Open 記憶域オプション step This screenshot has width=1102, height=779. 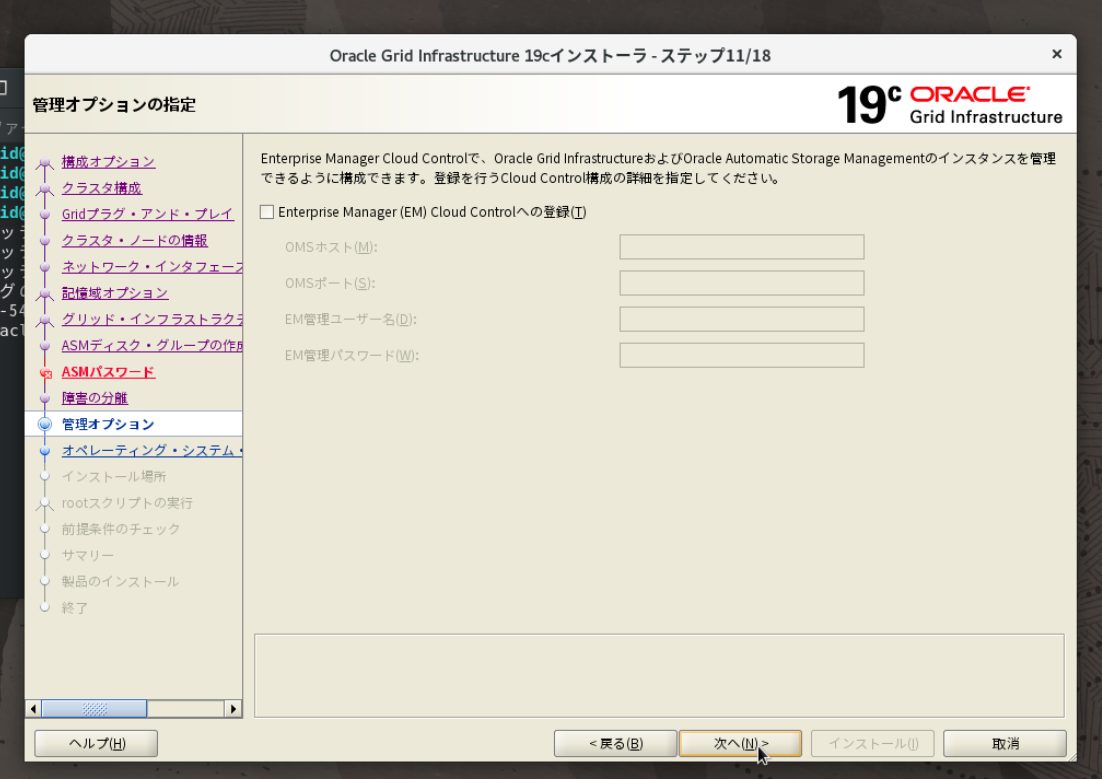click(115, 292)
